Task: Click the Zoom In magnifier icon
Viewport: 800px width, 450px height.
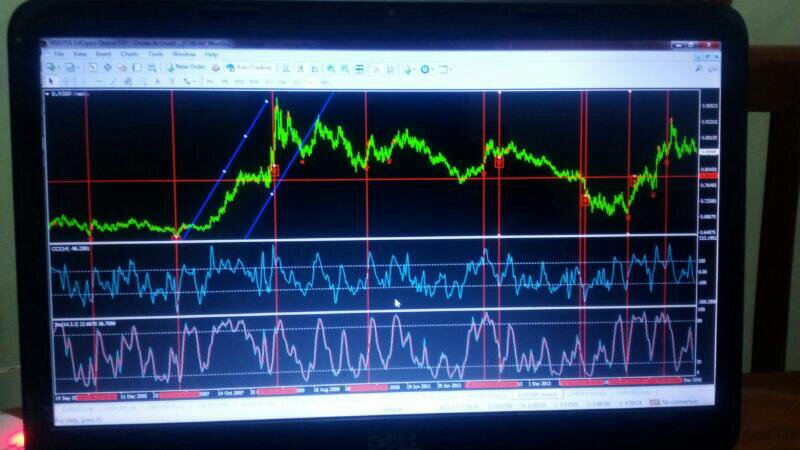Action: click(x=330, y=68)
